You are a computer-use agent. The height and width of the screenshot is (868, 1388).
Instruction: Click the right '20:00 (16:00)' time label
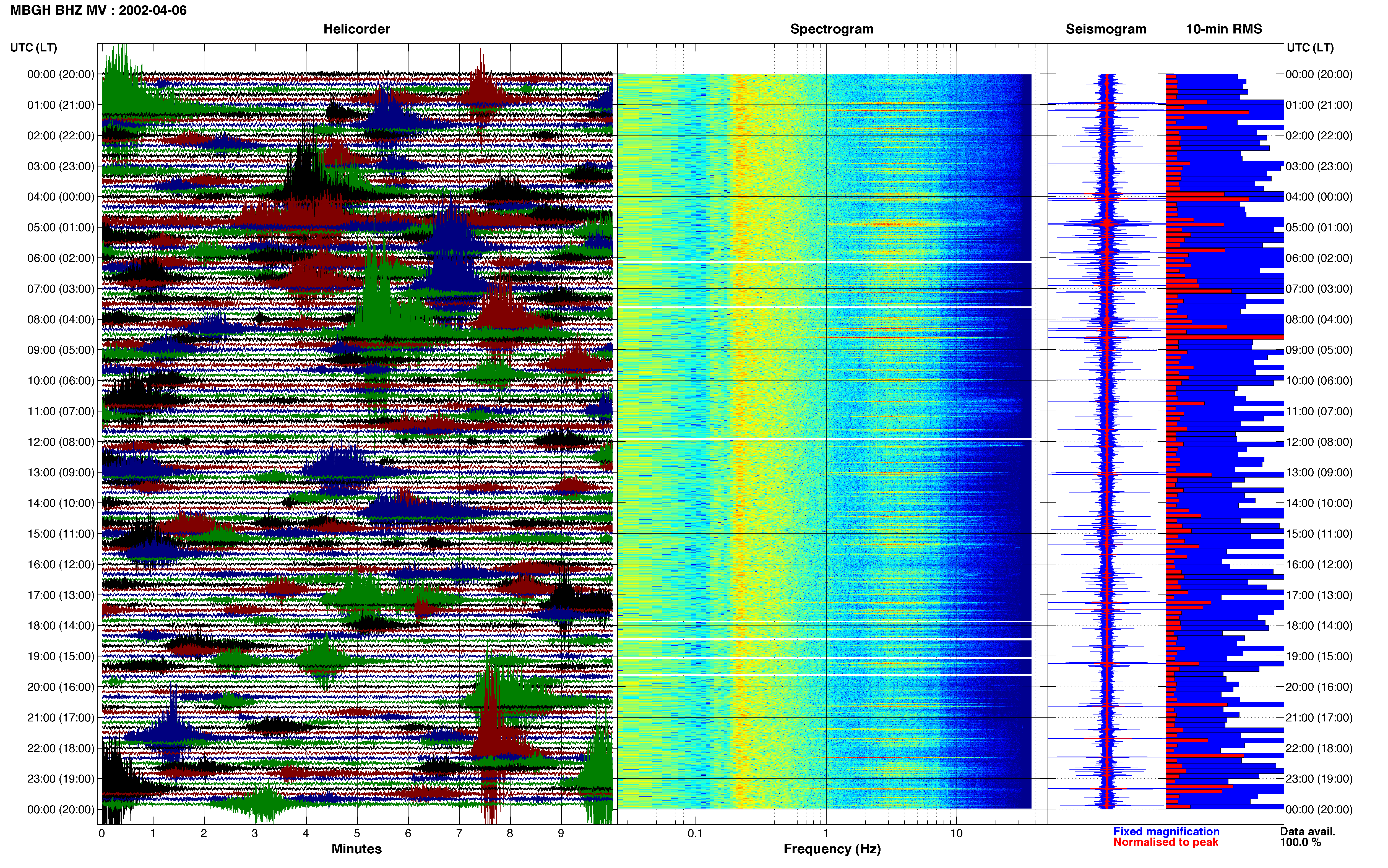coord(1319,687)
